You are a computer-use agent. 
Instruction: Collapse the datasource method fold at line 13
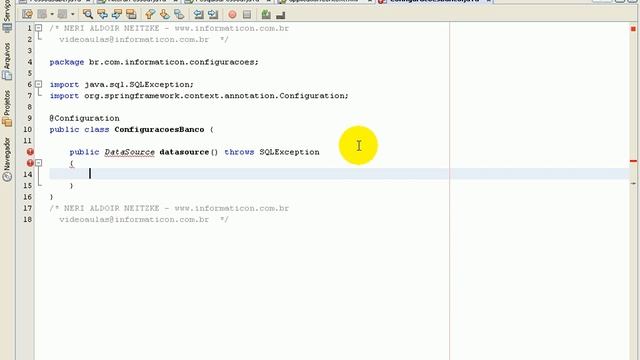(38, 163)
